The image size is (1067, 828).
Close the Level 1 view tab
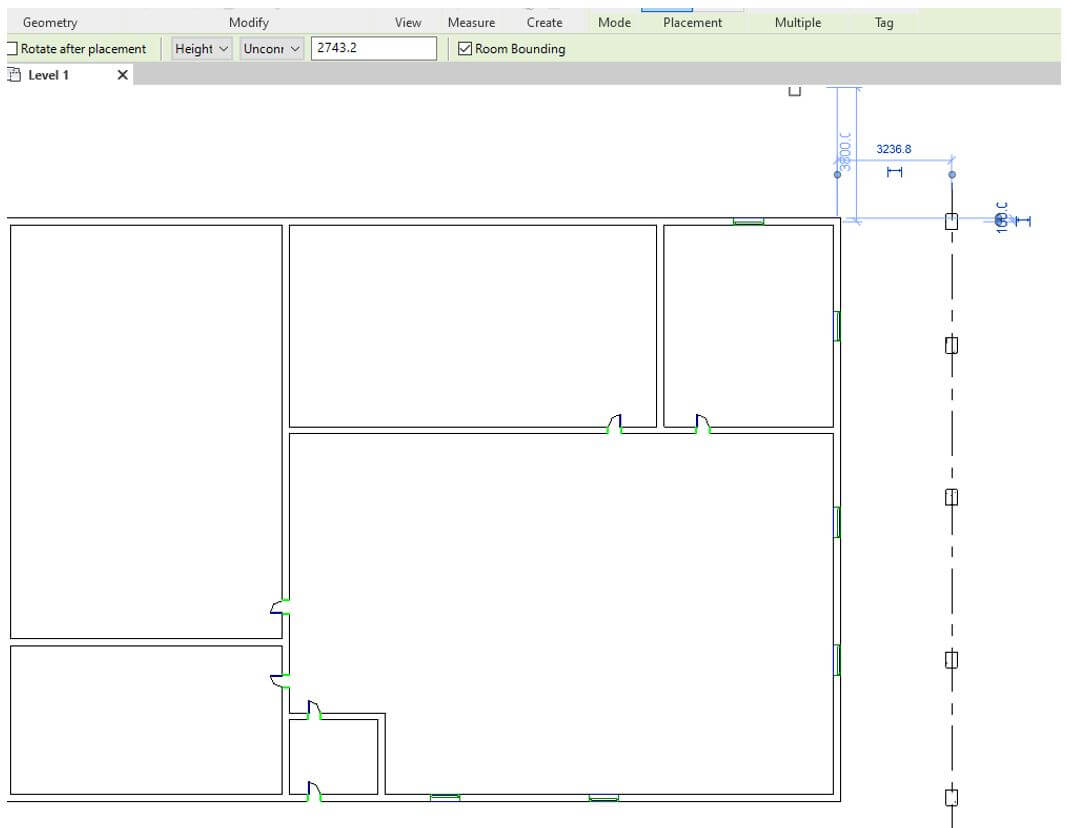[x=122, y=74]
